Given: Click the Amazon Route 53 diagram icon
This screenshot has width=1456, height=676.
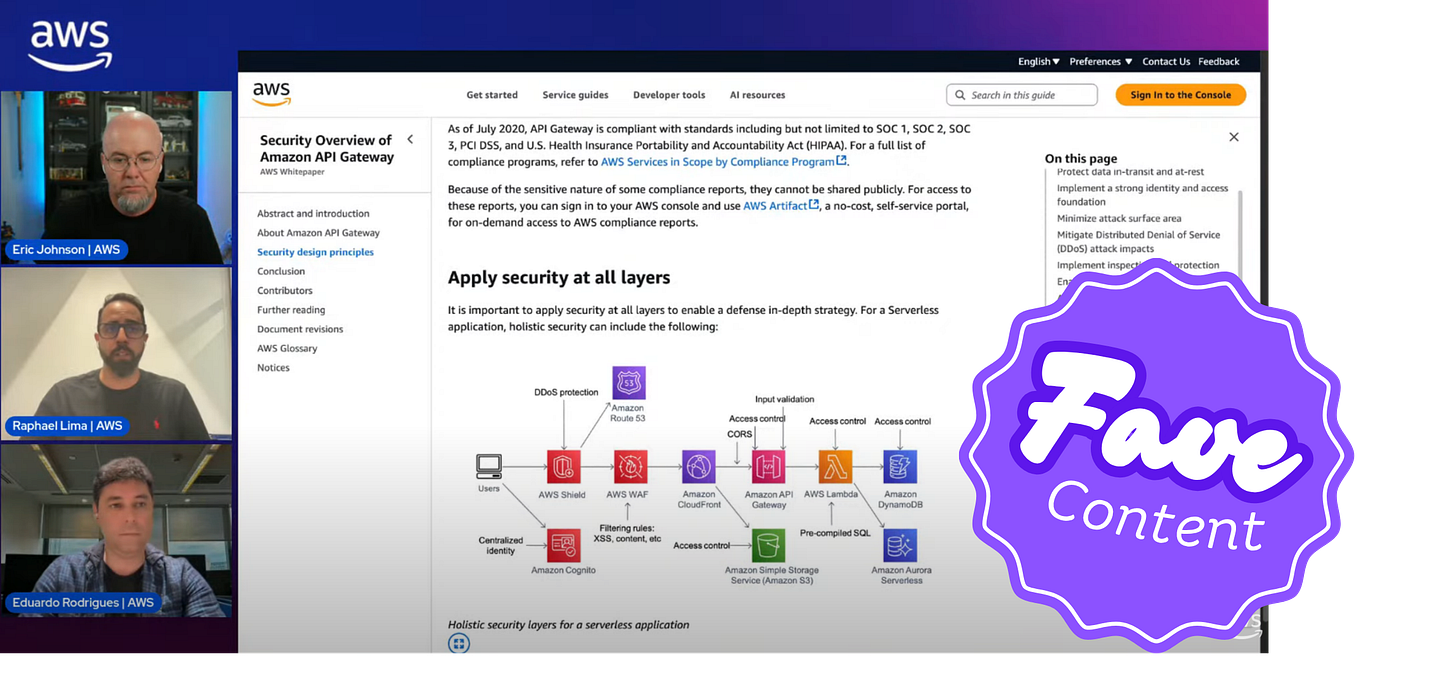Looking at the screenshot, I should pyautogui.click(x=629, y=383).
